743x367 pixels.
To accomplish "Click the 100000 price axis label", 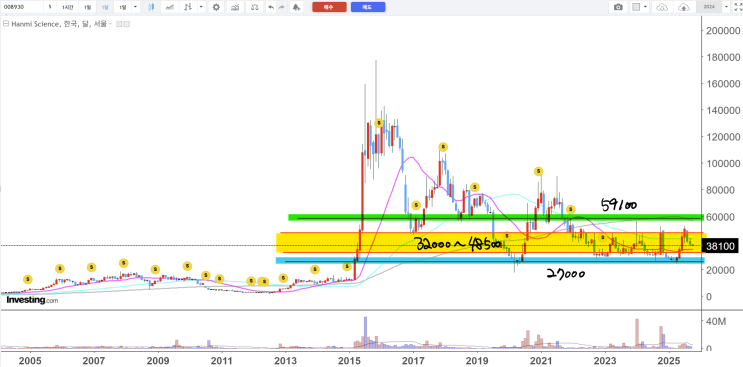I will pos(723,163).
